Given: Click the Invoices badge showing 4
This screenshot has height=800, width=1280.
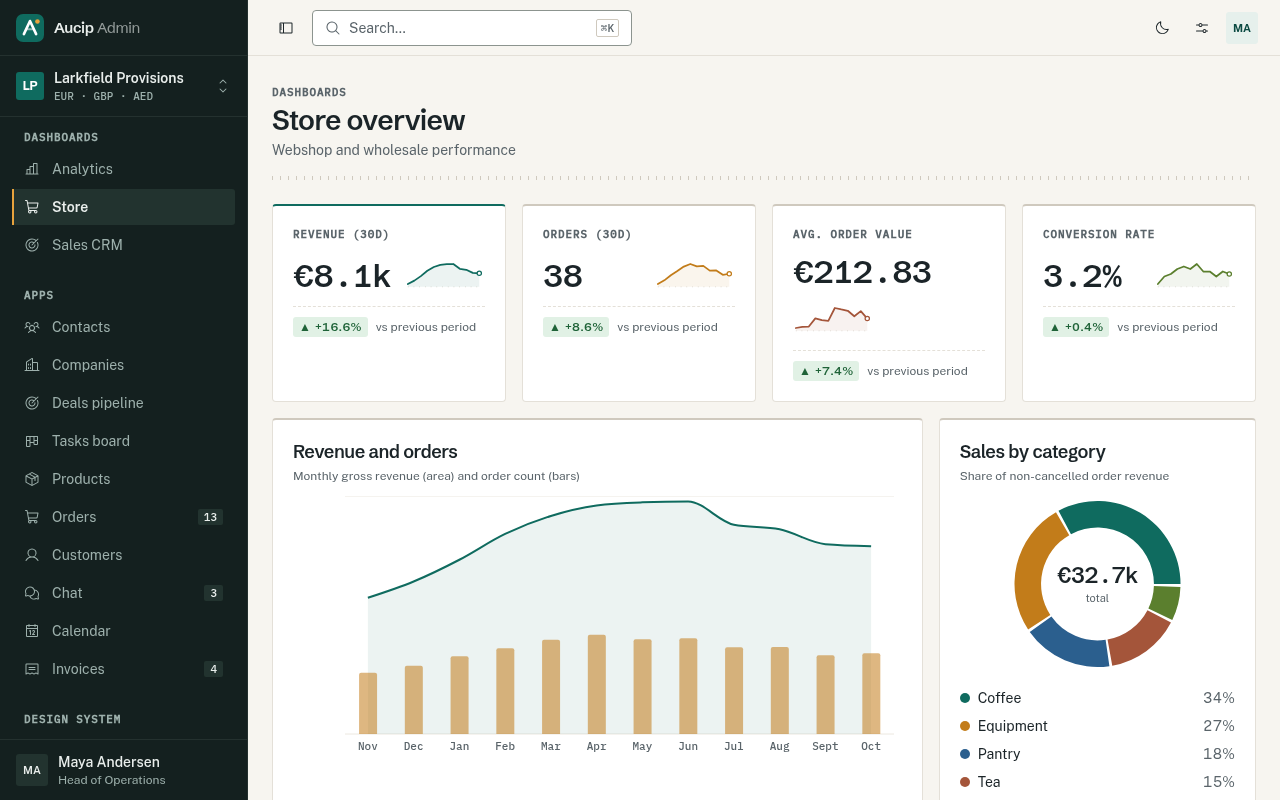Looking at the screenshot, I should tap(213, 669).
